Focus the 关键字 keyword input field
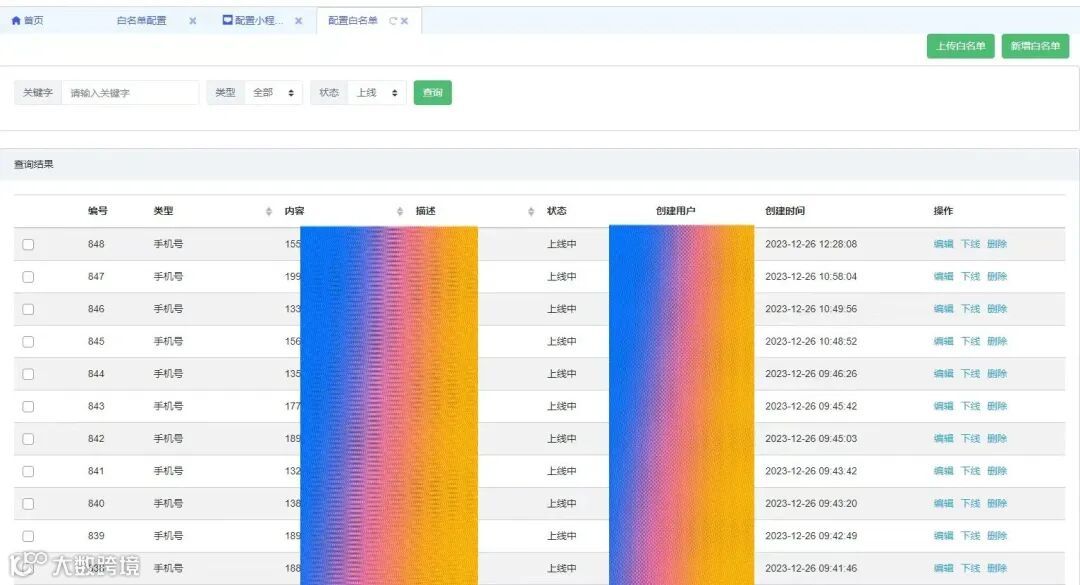 (x=130, y=92)
